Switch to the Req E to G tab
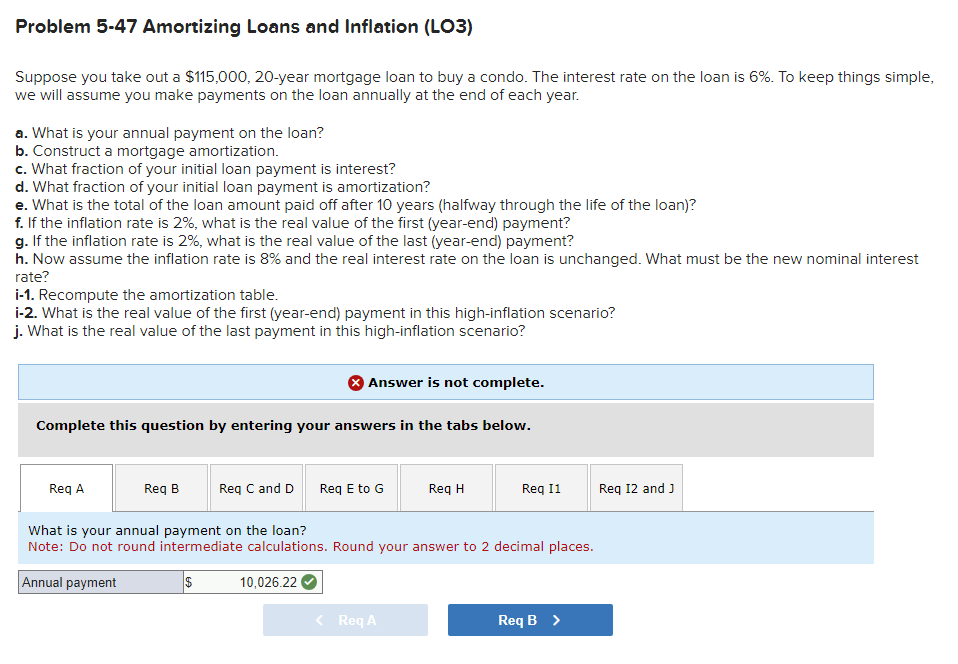This screenshot has width=958, height=664. point(351,487)
